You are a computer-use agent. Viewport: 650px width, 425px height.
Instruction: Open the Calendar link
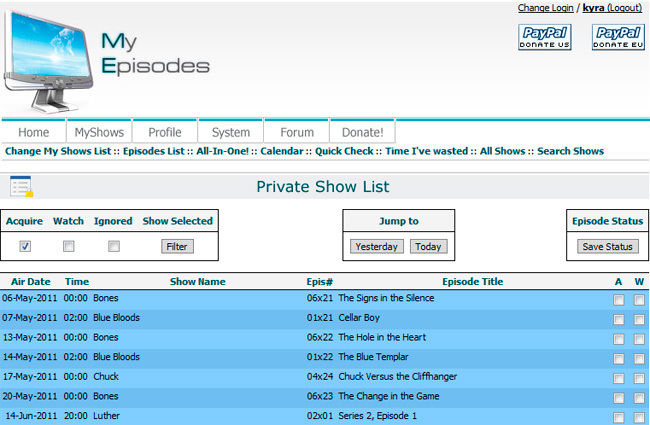pos(282,151)
